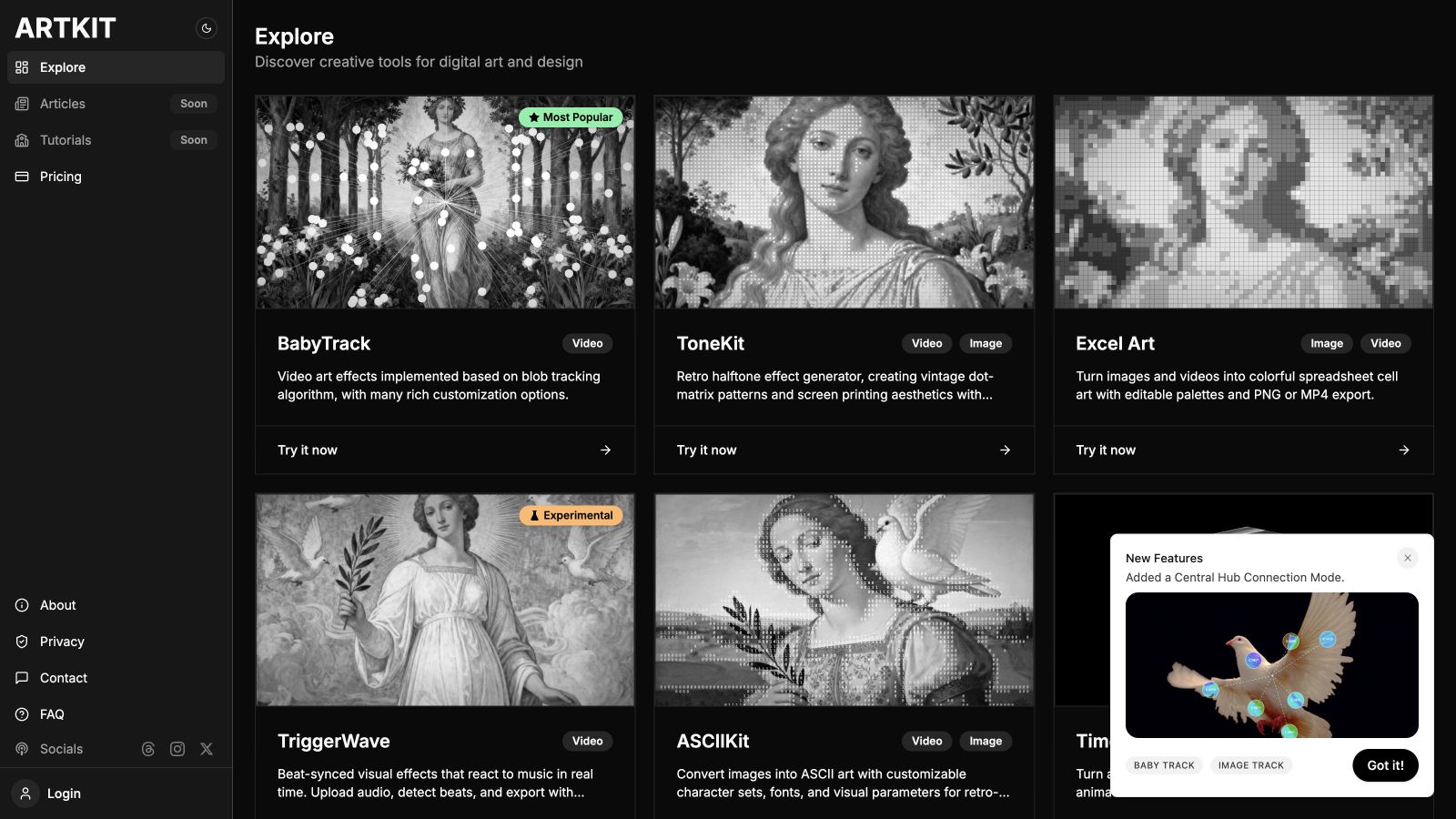Open the ToneKit preview thumbnail
Image resolution: width=1456 pixels, height=819 pixels.
844,202
